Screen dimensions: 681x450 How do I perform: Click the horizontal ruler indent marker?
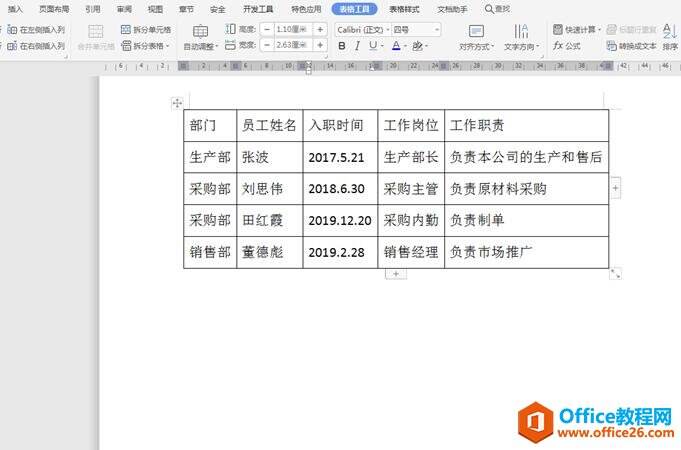click(x=308, y=67)
